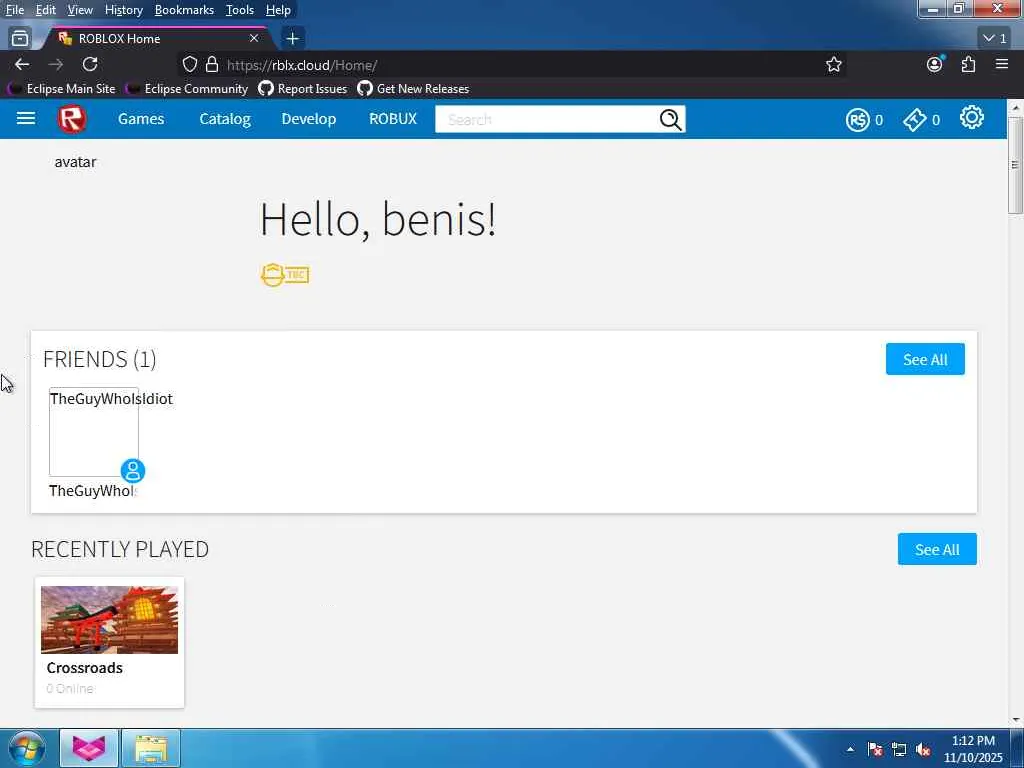Click the Action Center flag tray icon
Viewport: 1024px width, 768px height.
coord(875,749)
